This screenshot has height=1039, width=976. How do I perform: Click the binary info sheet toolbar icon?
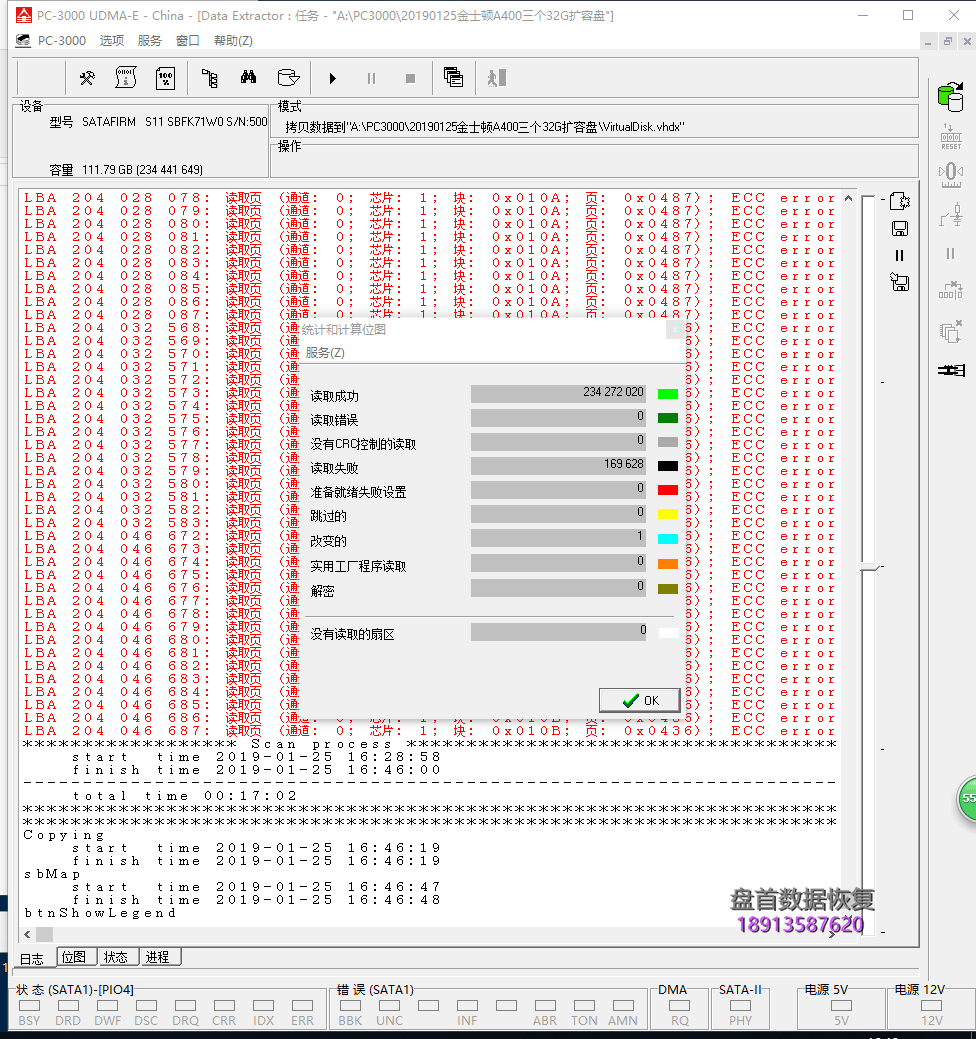(125, 78)
